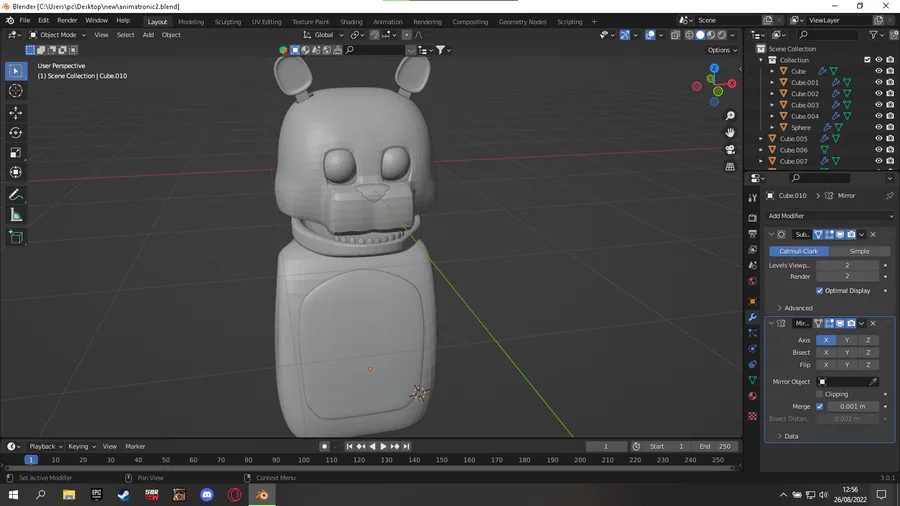The height and width of the screenshot is (506, 900).
Task: Open the Object properties tab
Action: pos(752,301)
